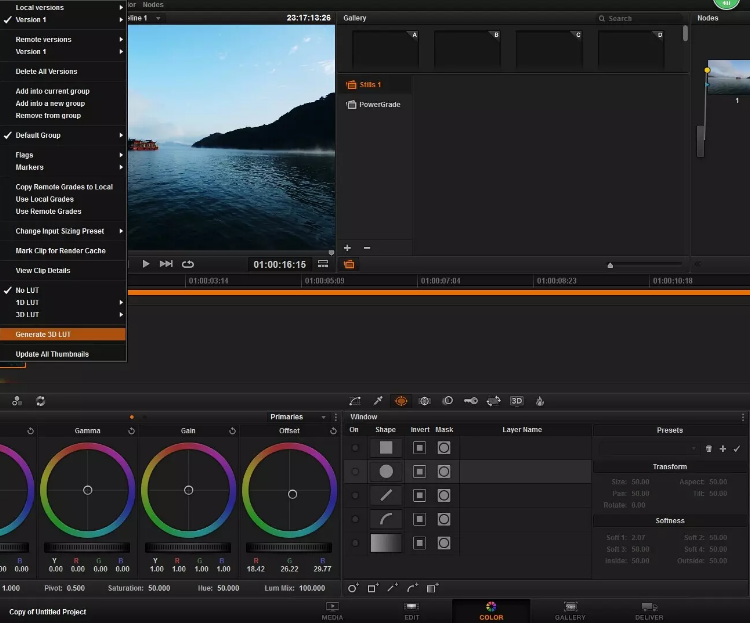This screenshot has height=623, width=750.
Task: Switch to the DELIVER page
Action: 649,611
